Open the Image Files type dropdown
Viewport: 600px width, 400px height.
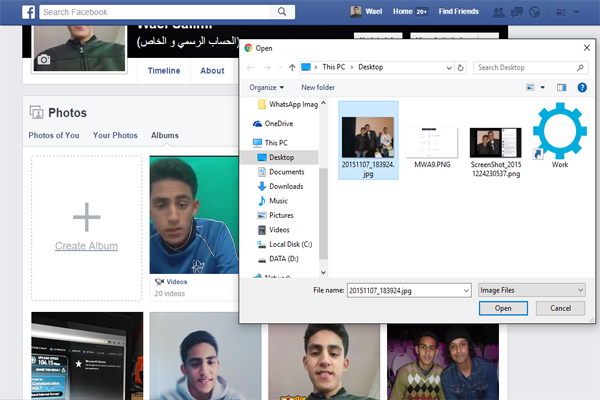pos(530,289)
